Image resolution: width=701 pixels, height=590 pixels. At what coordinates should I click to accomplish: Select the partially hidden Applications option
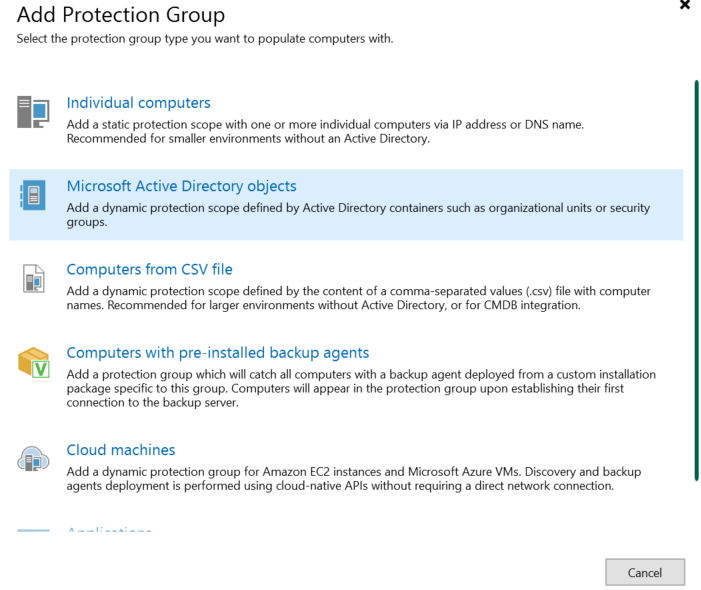tap(109, 530)
